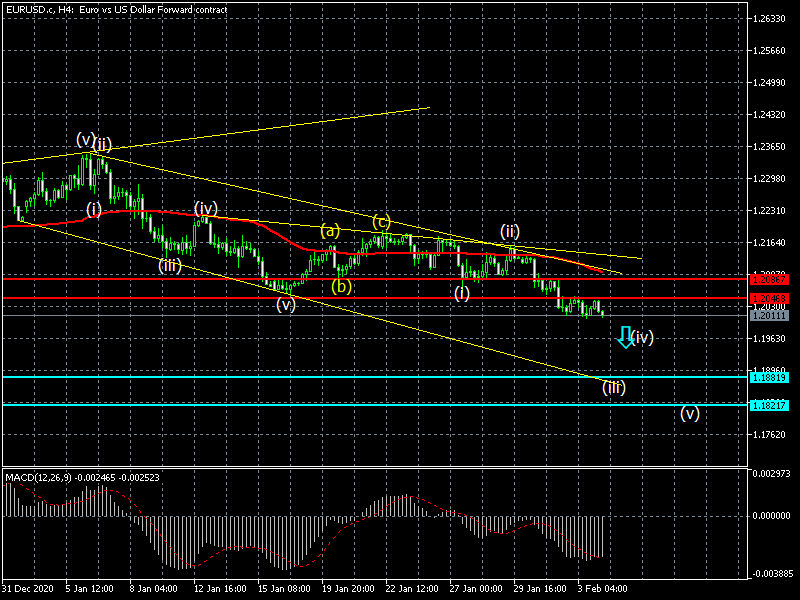Click the 1.19630 price scale label
800x600 pixels.
769,339
